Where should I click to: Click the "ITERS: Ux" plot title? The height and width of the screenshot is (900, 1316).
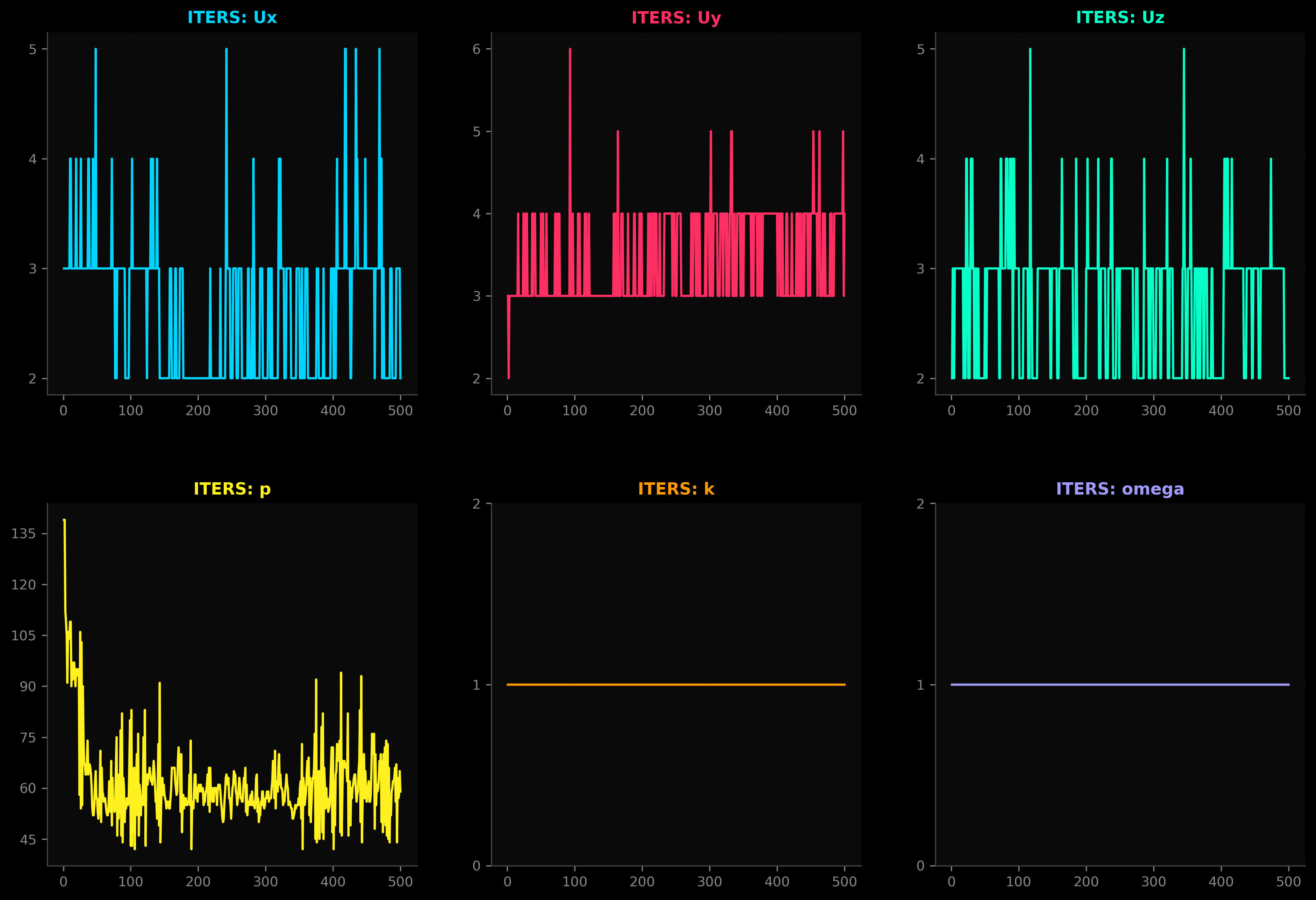pos(232,18)
